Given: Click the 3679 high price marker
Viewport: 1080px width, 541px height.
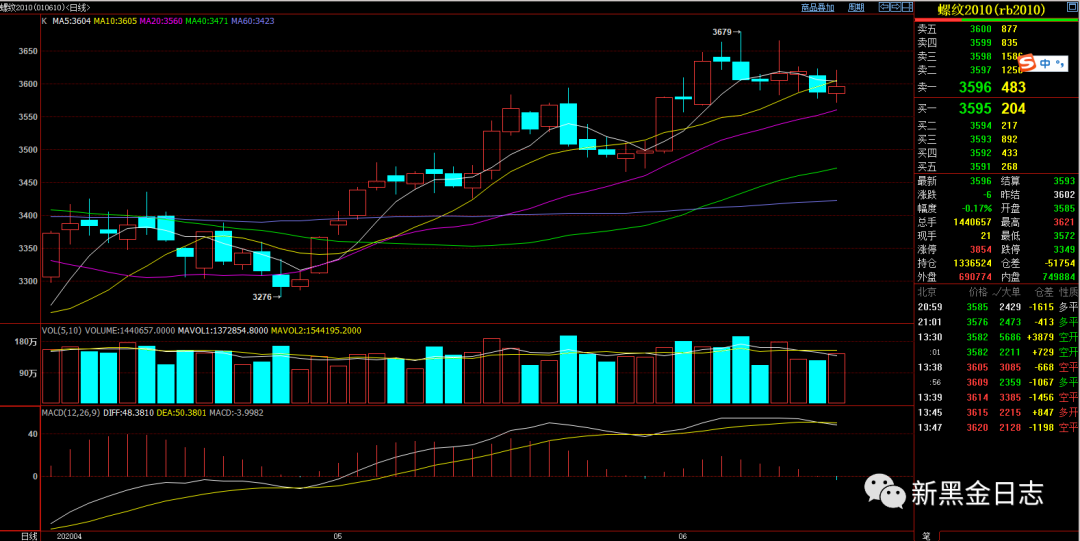Looking at the screenshot, I should (x=725, y=32).
